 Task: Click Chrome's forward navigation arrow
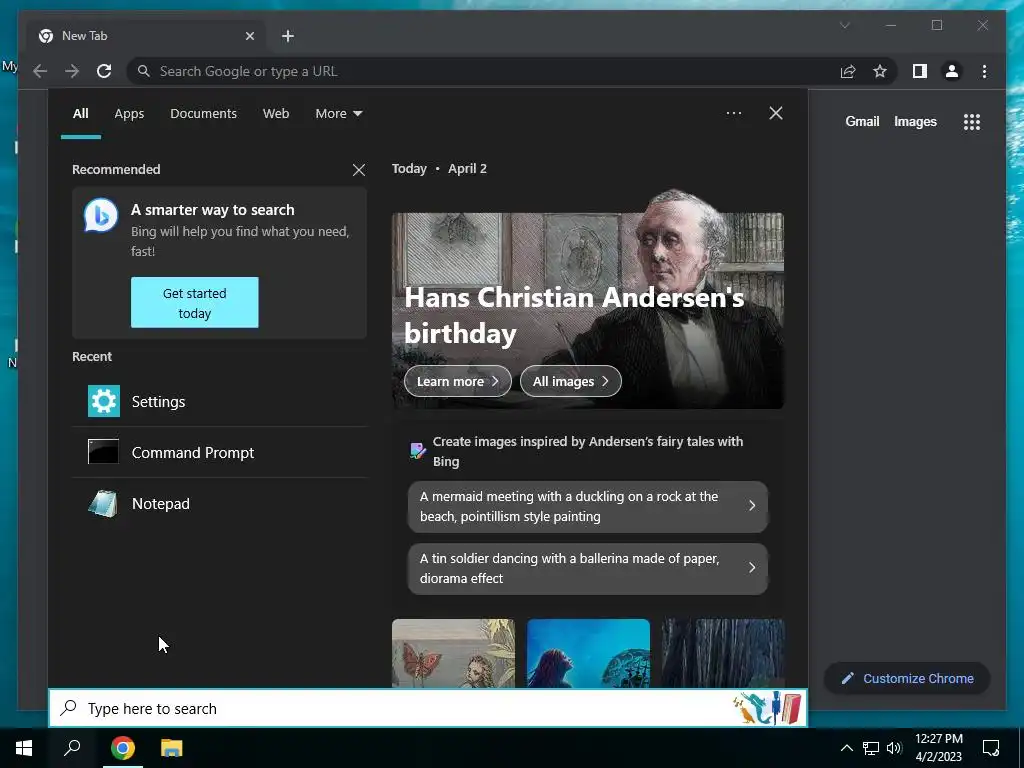pyautogui.click(x=72, y=71)
